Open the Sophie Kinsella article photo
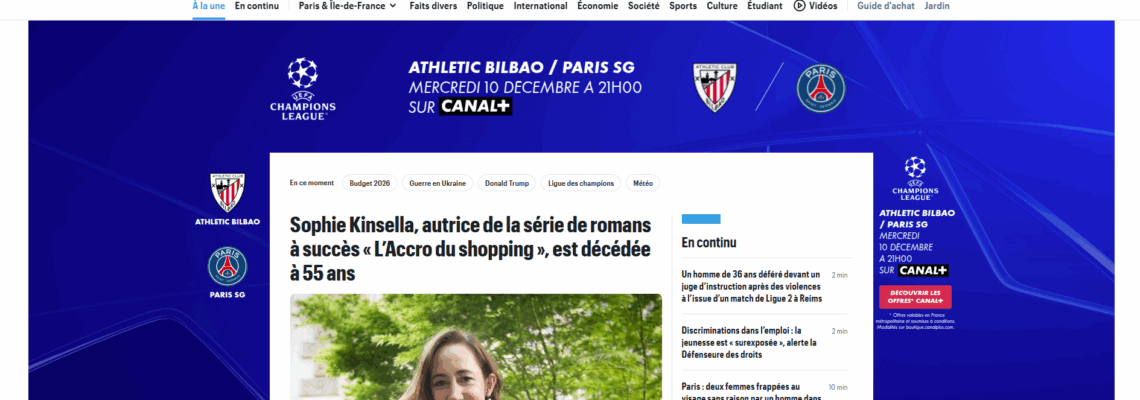The width and height of the screenshot is (1140, 400). (475, 347)
